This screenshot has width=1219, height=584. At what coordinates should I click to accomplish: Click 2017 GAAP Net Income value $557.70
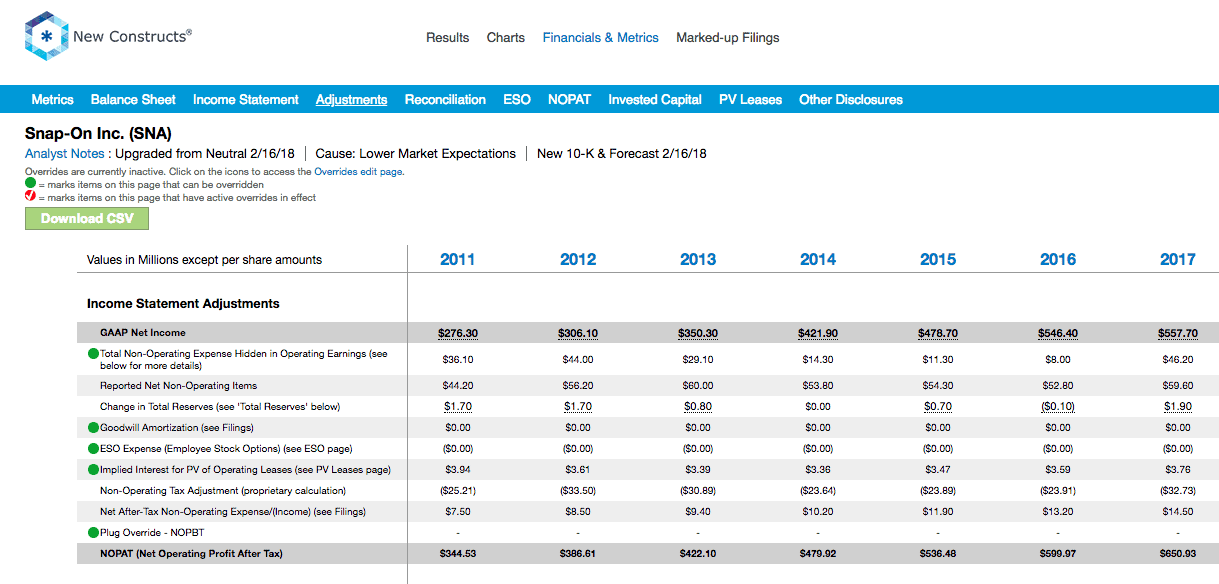point(1178,333)
